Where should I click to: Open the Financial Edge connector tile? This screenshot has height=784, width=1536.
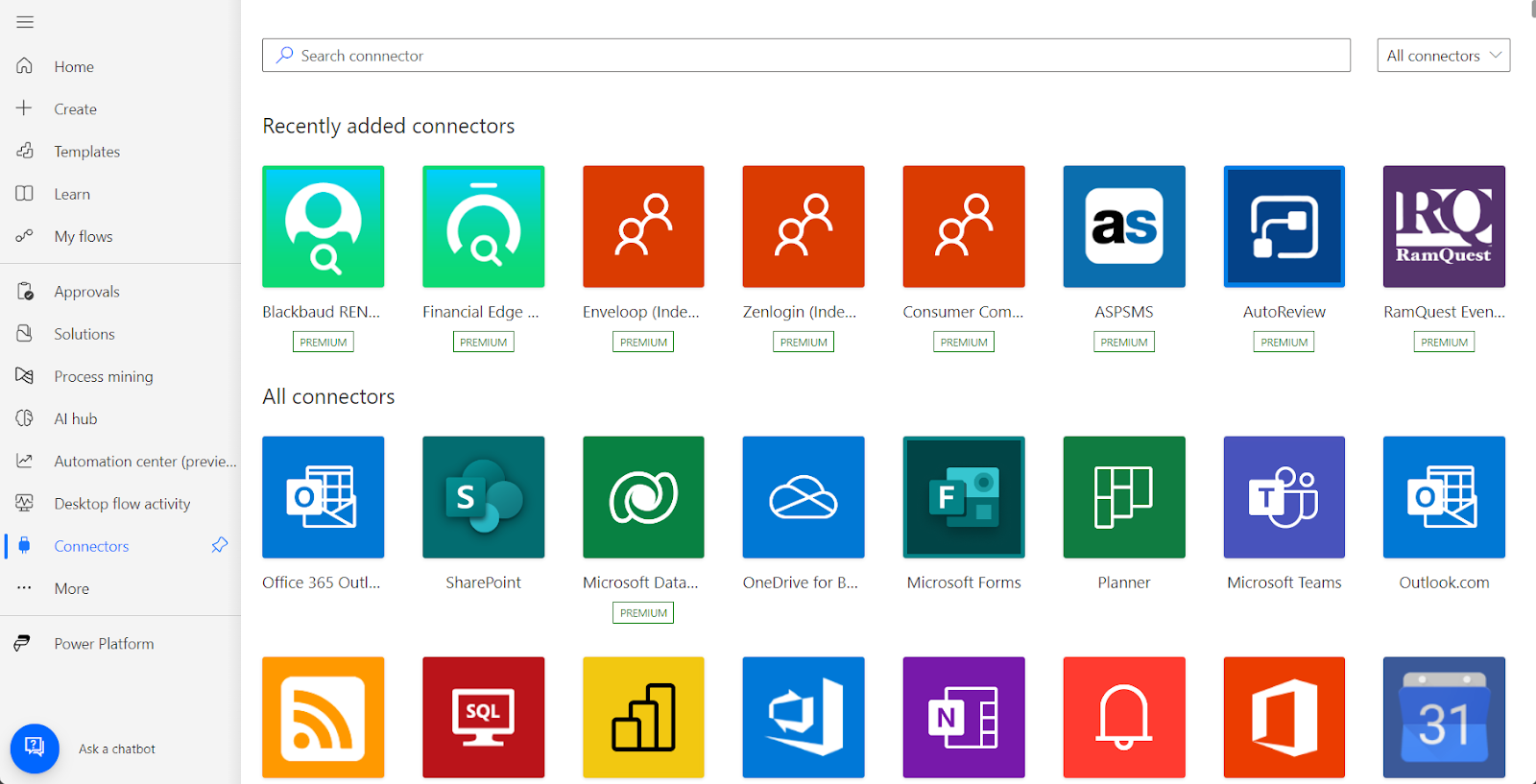click(484, 226)
